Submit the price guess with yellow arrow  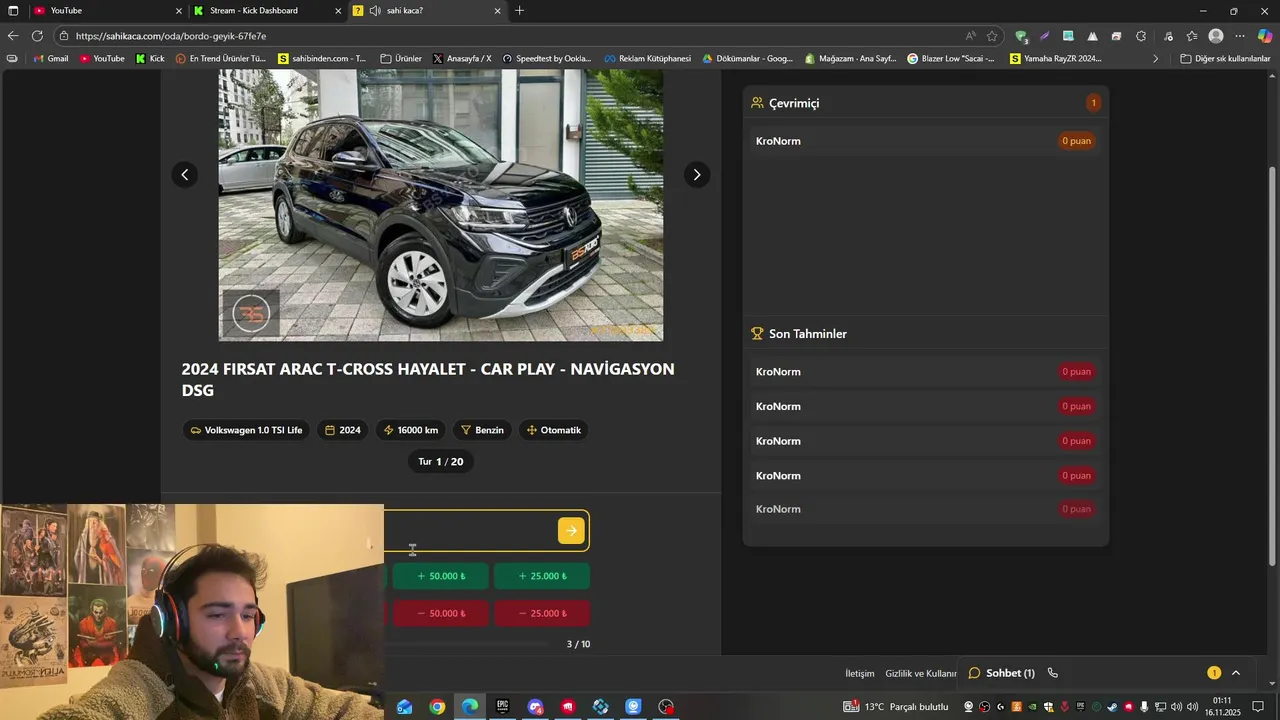tap(571, 531)
